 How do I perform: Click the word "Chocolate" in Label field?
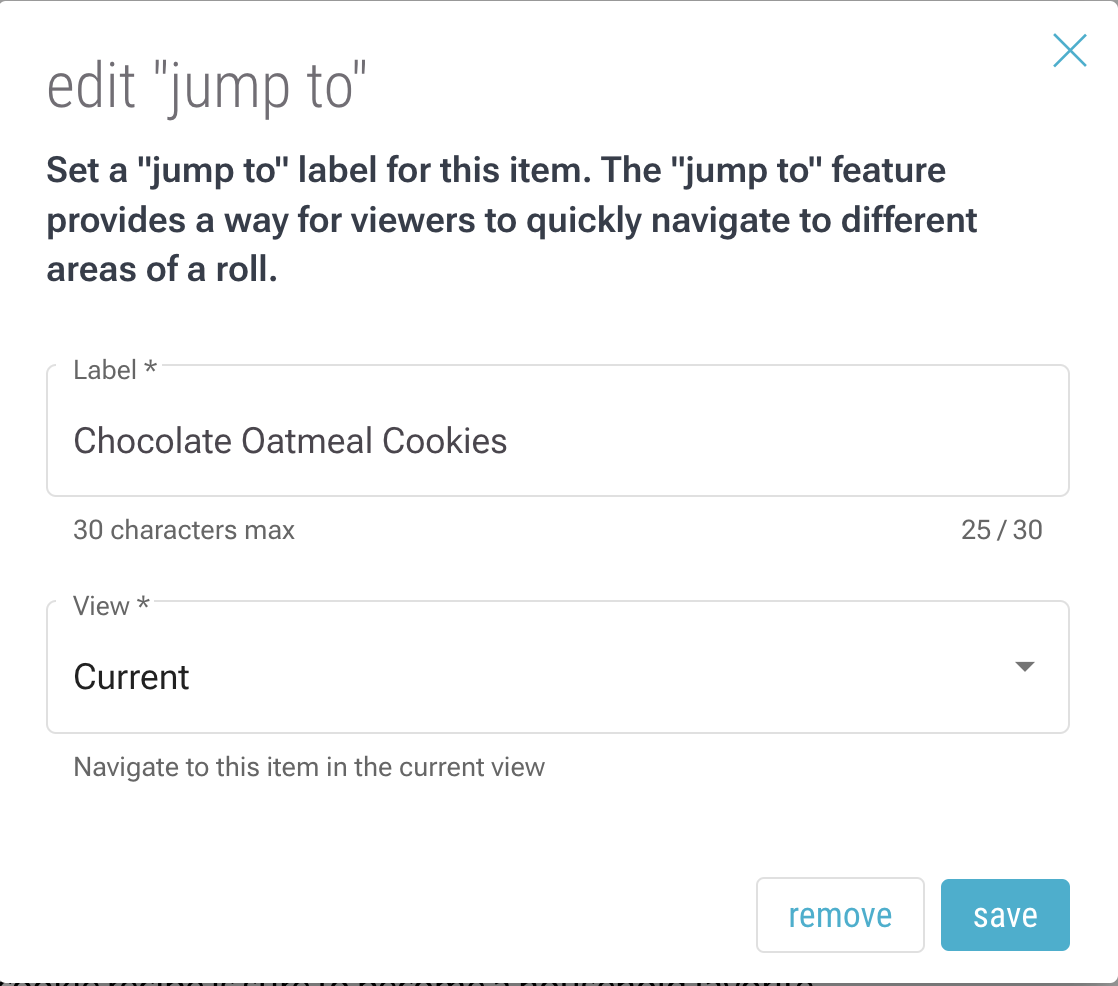click(153, 441)
